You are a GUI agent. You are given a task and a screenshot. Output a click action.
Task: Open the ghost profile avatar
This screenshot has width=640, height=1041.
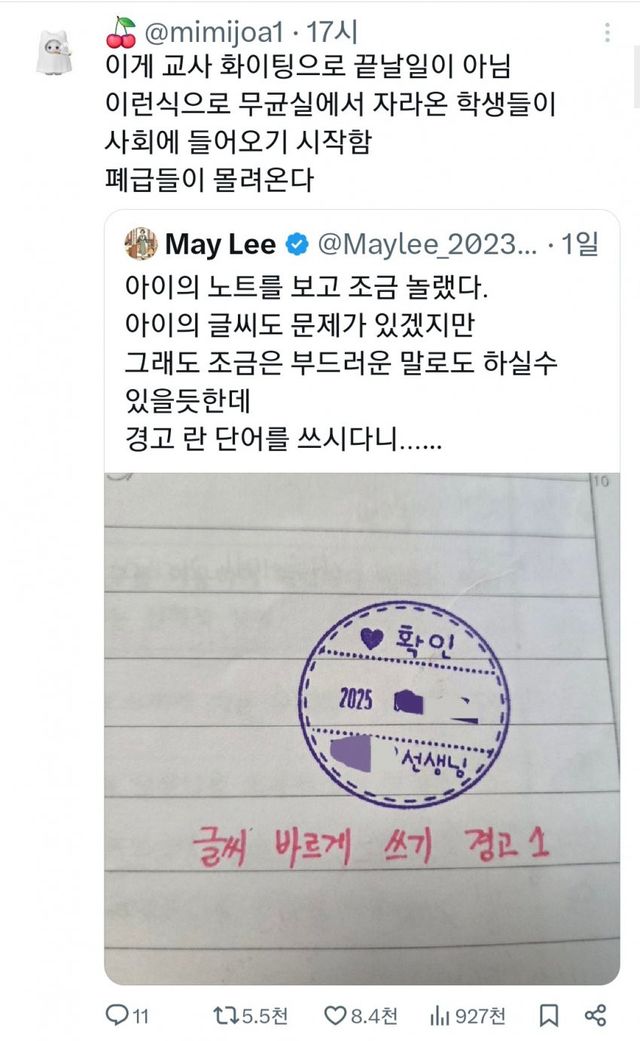click(54, 52)
